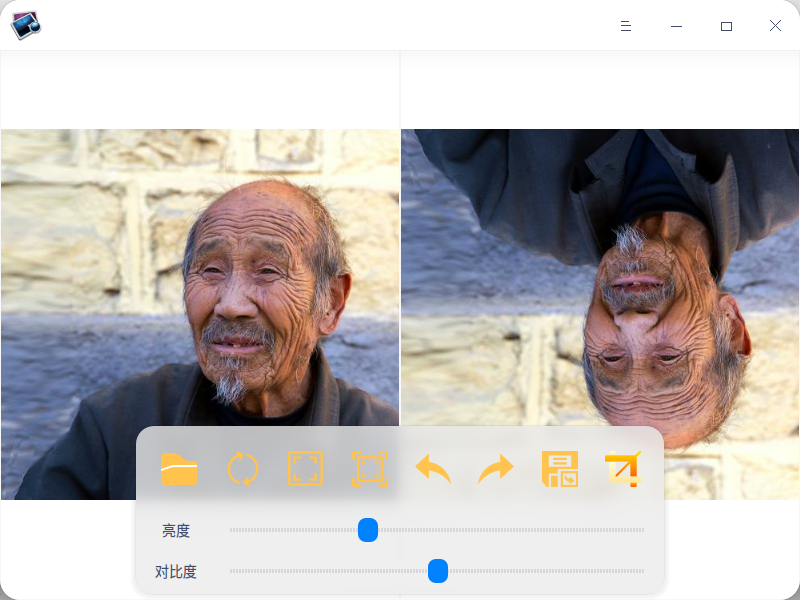Click the rotate image circular arrows icon
Screen dimensions: 800x600
(242, 469)
